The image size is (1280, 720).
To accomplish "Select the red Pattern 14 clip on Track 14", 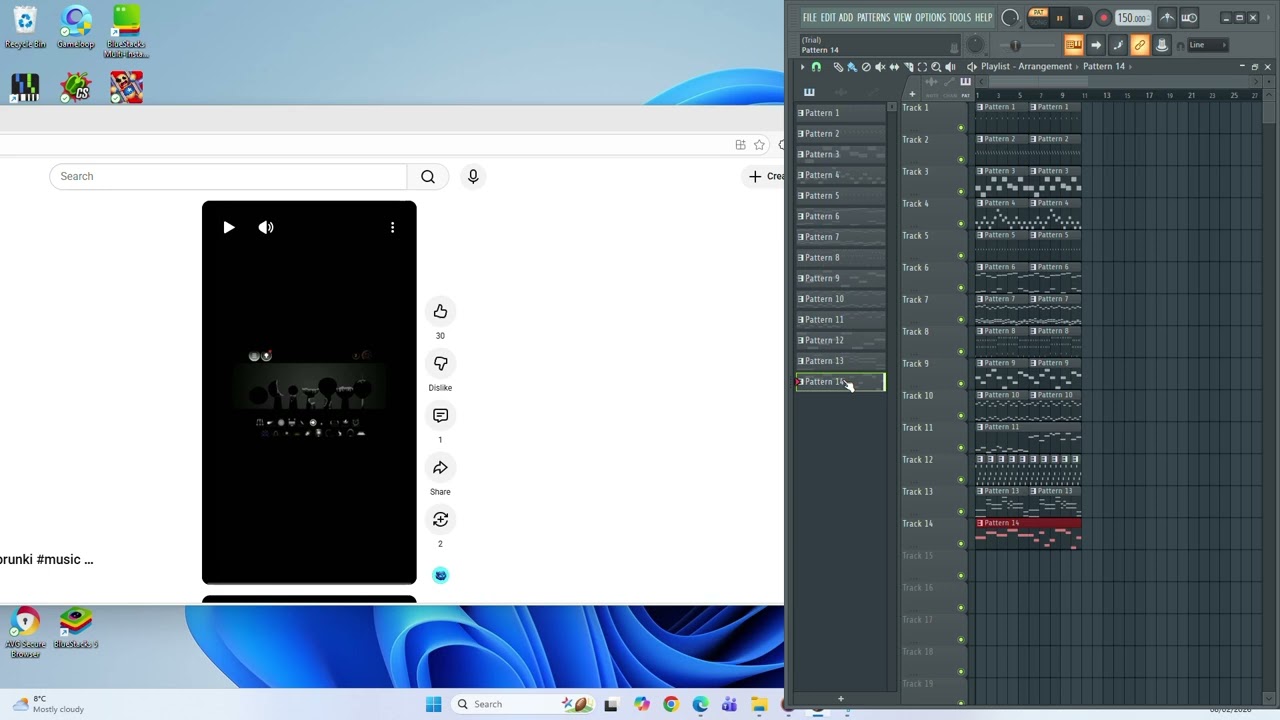I will (x=1028, y=533).
